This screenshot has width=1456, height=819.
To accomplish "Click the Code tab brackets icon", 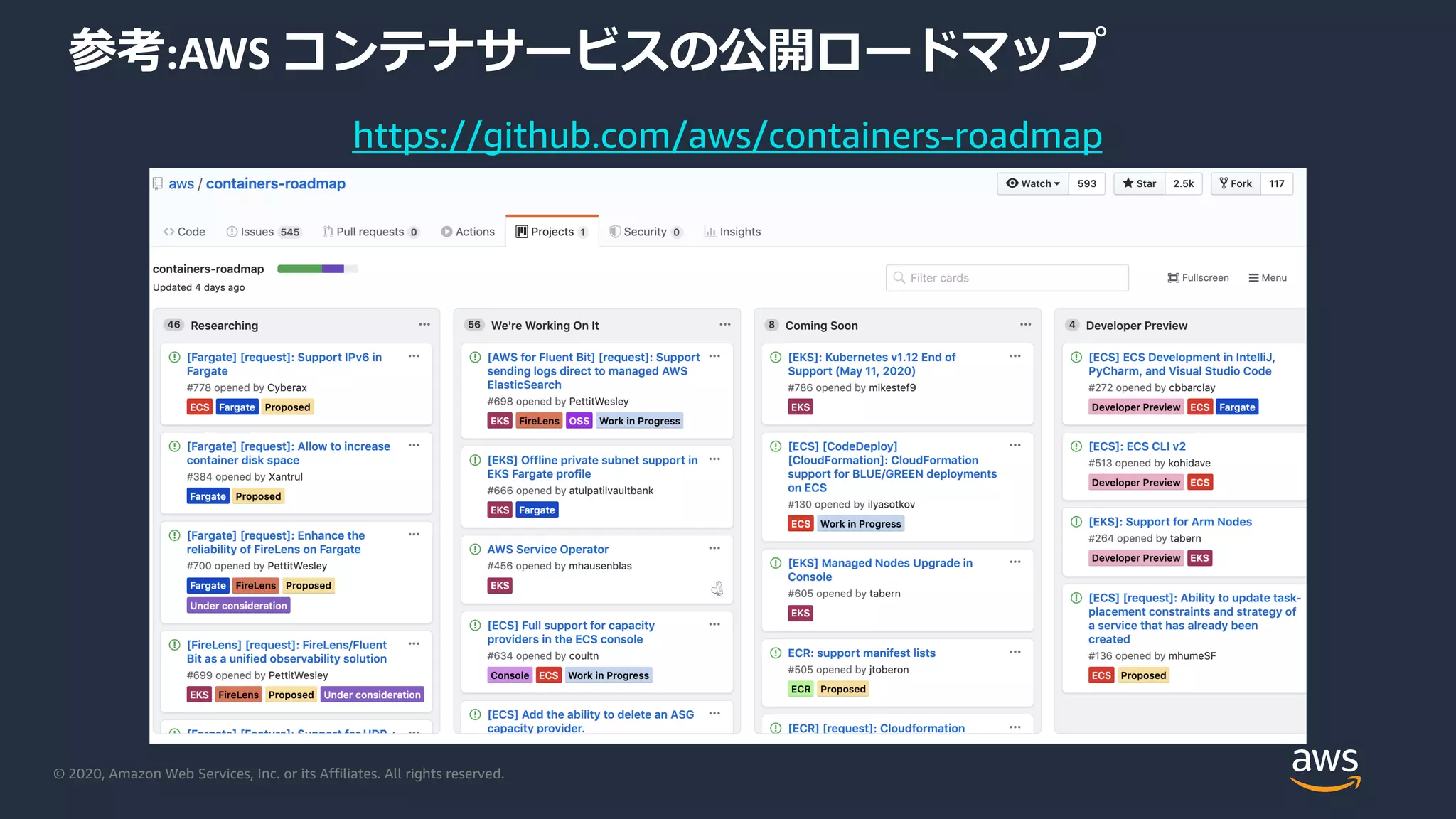I will click(x=168, y=232).
